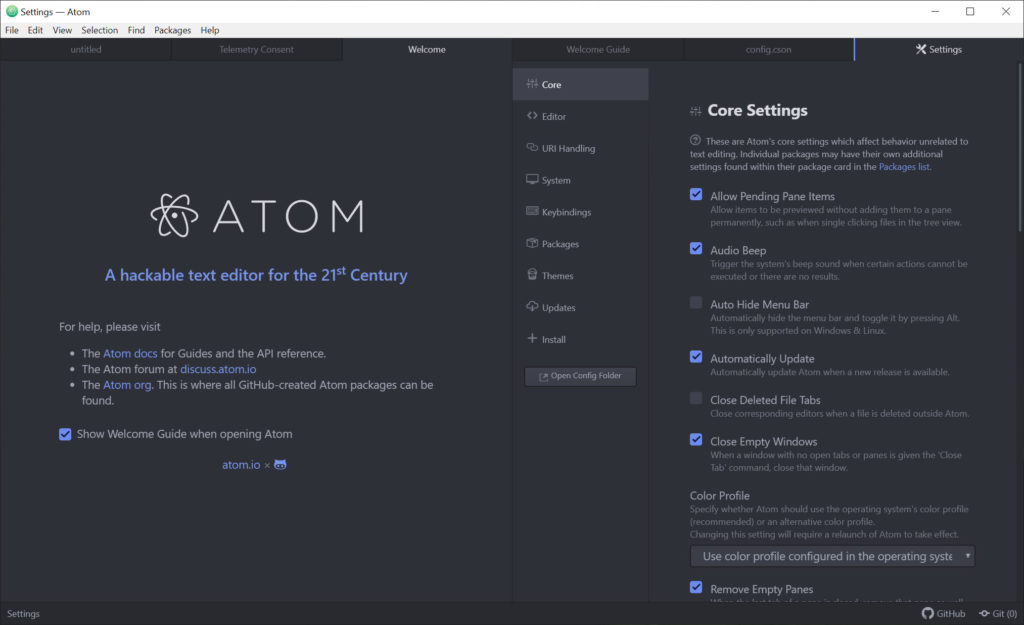This screenshot has height=625, width=1024.
Task: Click 'For help, please visit' text
Action: coord(110,327)
